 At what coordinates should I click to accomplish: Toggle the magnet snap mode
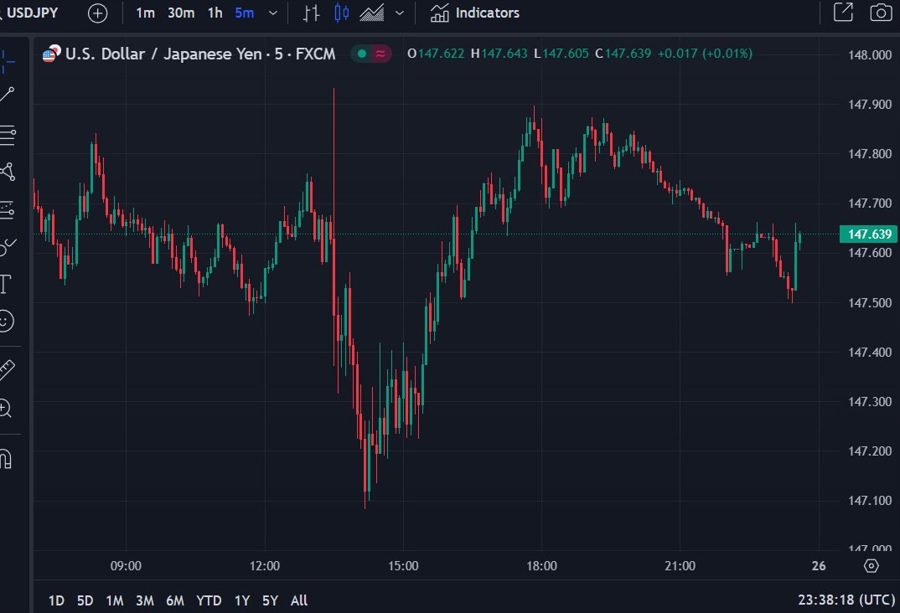pyautogui.click(x=6, y=459)
